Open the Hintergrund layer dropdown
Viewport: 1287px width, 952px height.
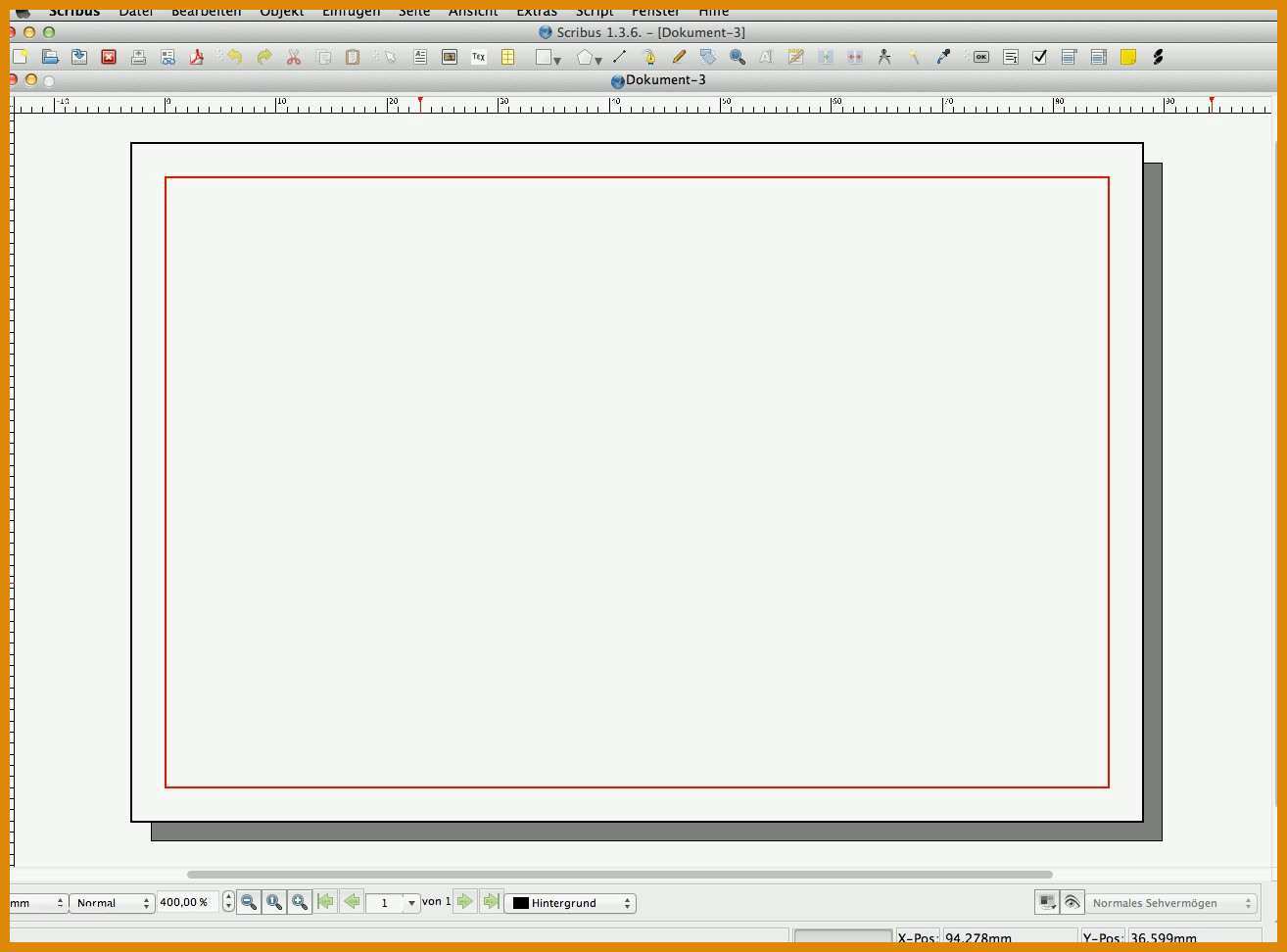pyautogui.click(x=570, y=903)
